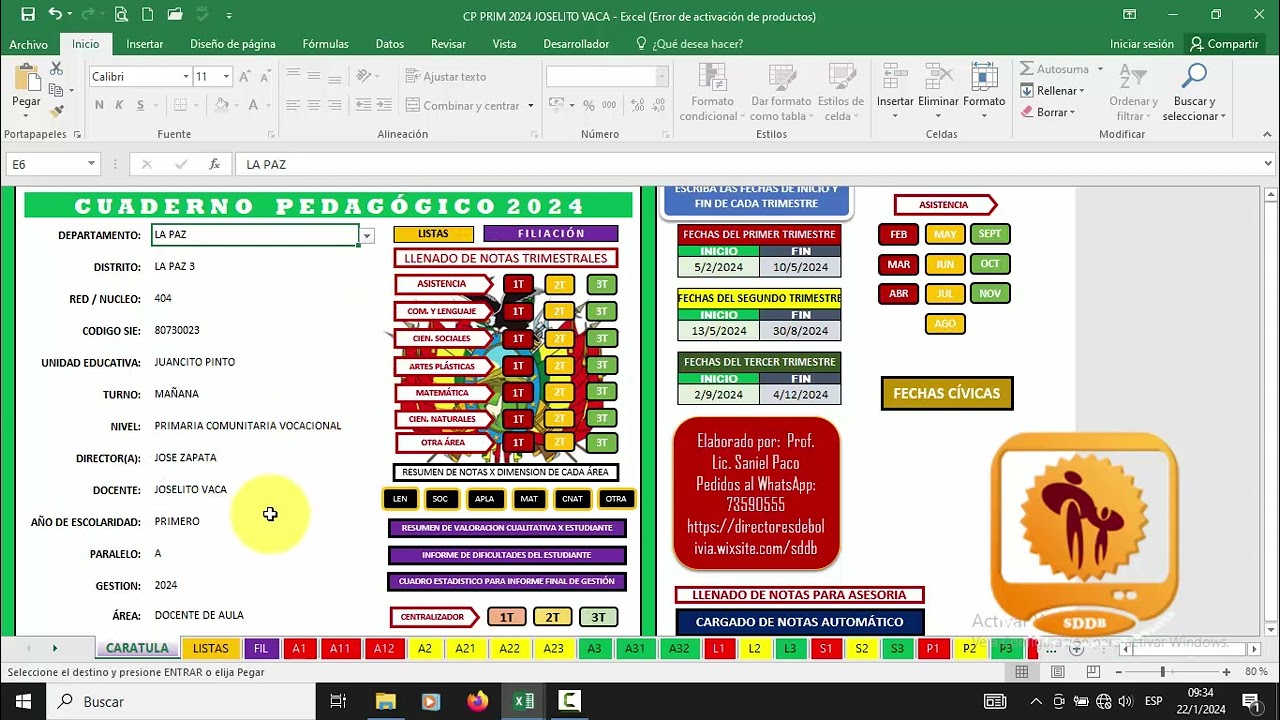Open the Combinar y centrar dropdown arrow
This screenshot has width=1280, height=720.
531,106
